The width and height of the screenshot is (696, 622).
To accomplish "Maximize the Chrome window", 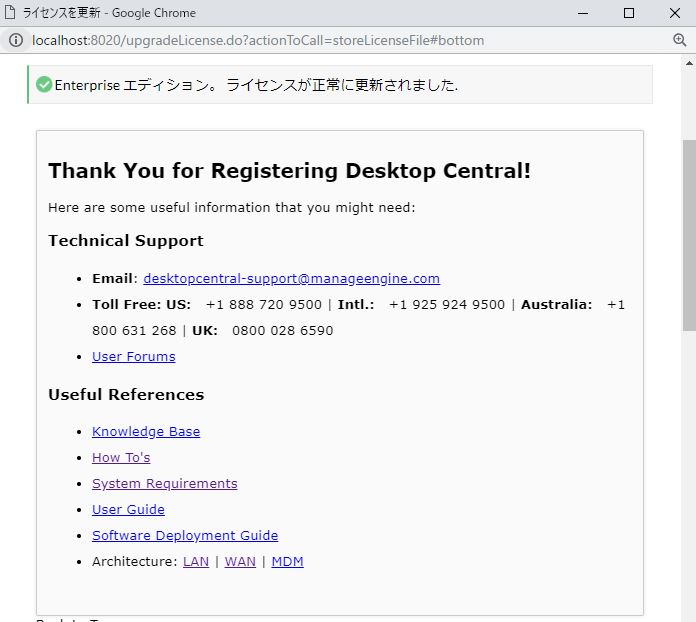I will coord(629,13).
